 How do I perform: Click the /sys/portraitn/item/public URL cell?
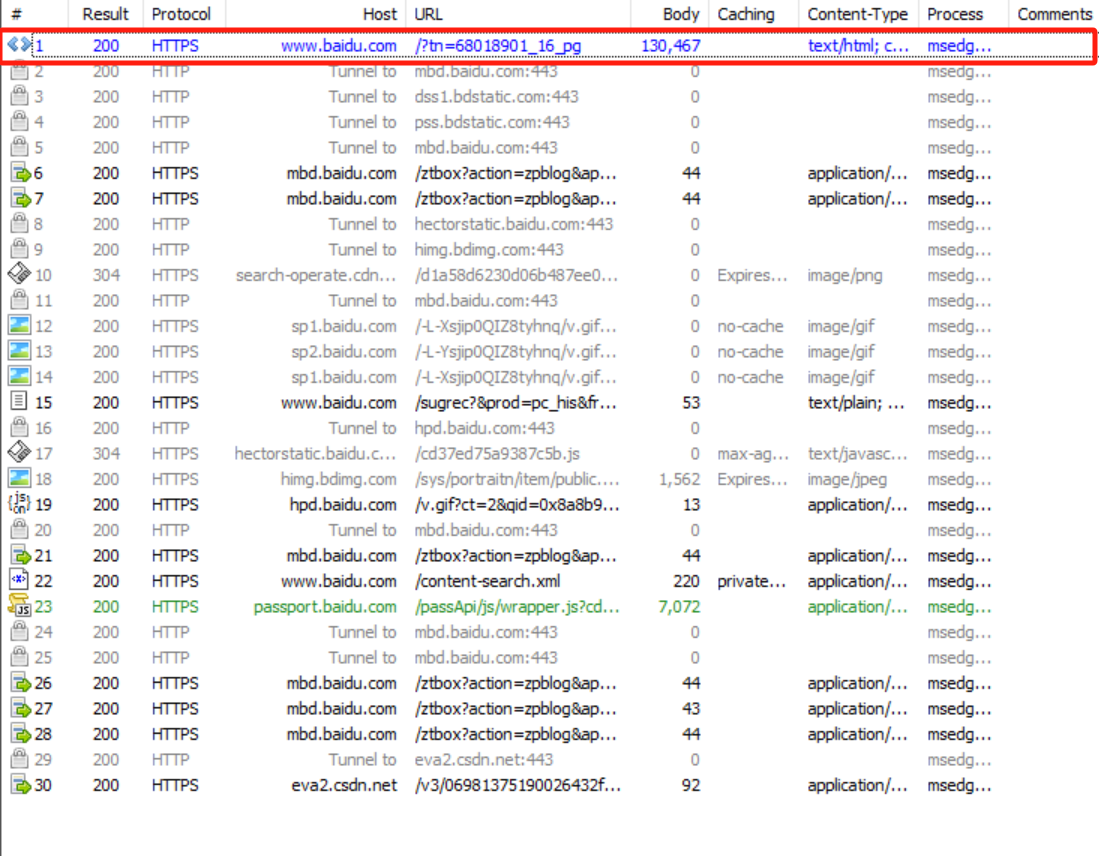click(x=517, y=479)
